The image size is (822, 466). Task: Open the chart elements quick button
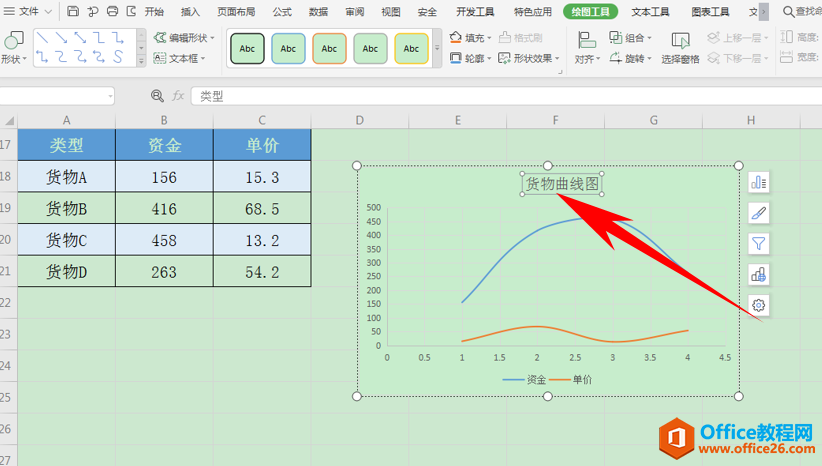(x=759, y=182)
